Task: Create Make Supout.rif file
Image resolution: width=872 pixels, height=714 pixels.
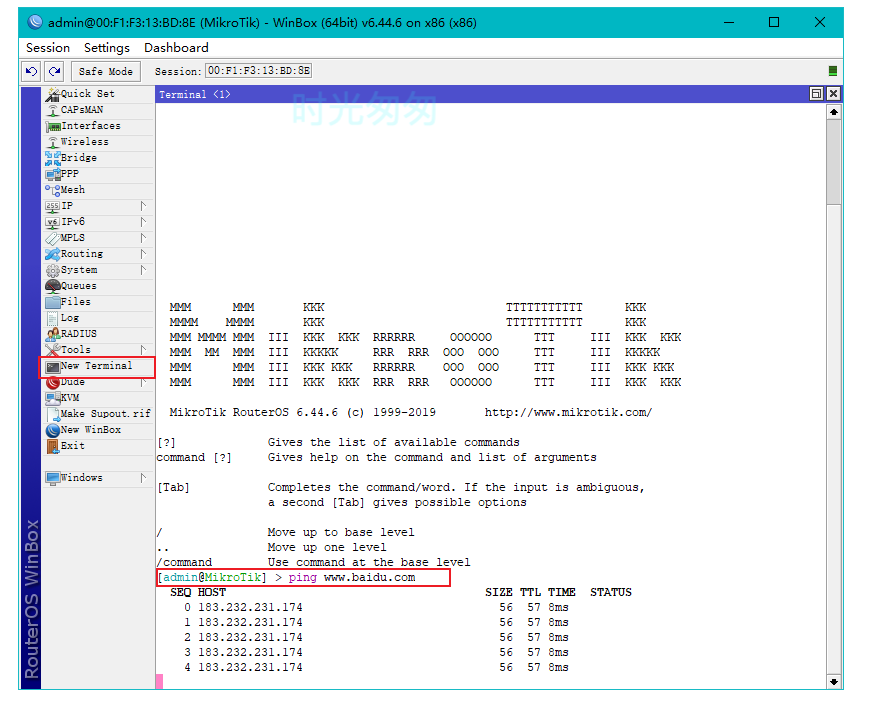Action: coord(98,414)
